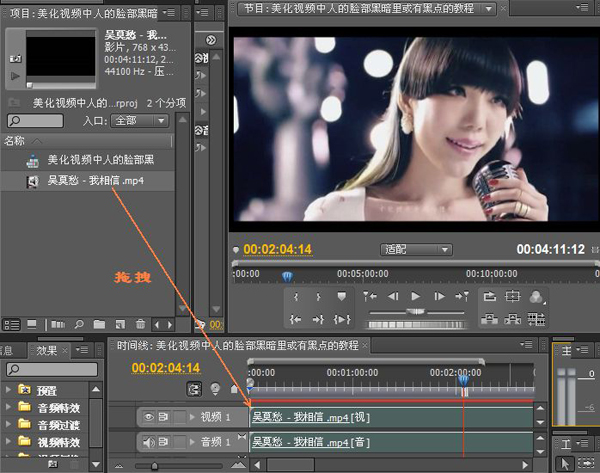This screenshot has width=600, height=473.
Task: Go to next edit point
Action: point(462,296)
